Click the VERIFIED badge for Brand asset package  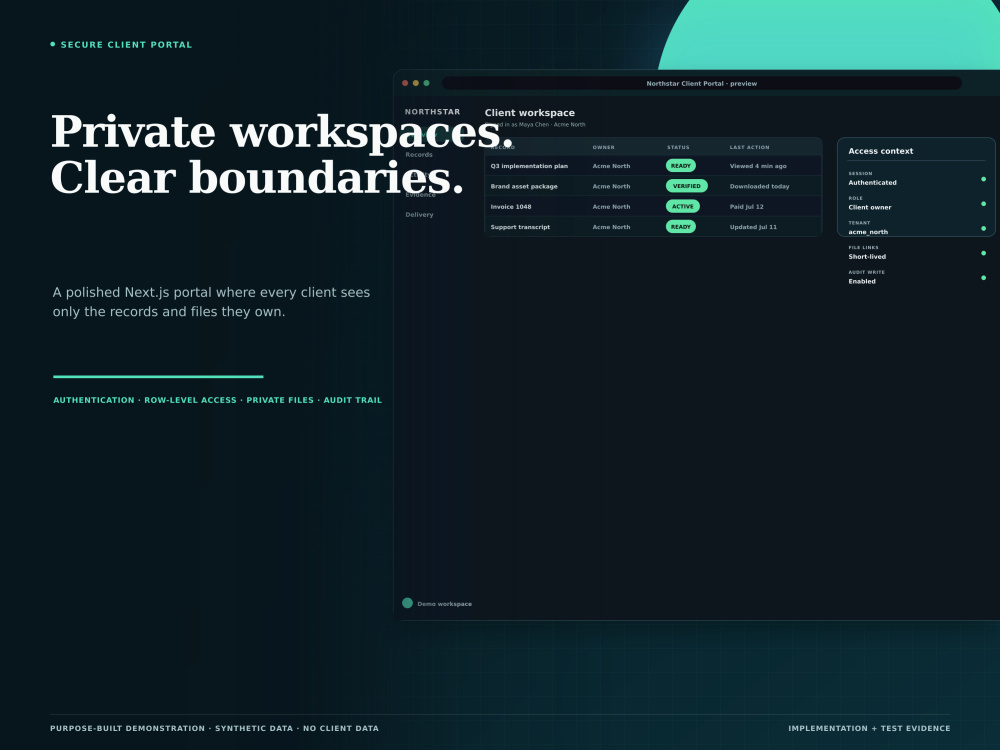click(686, 186)
